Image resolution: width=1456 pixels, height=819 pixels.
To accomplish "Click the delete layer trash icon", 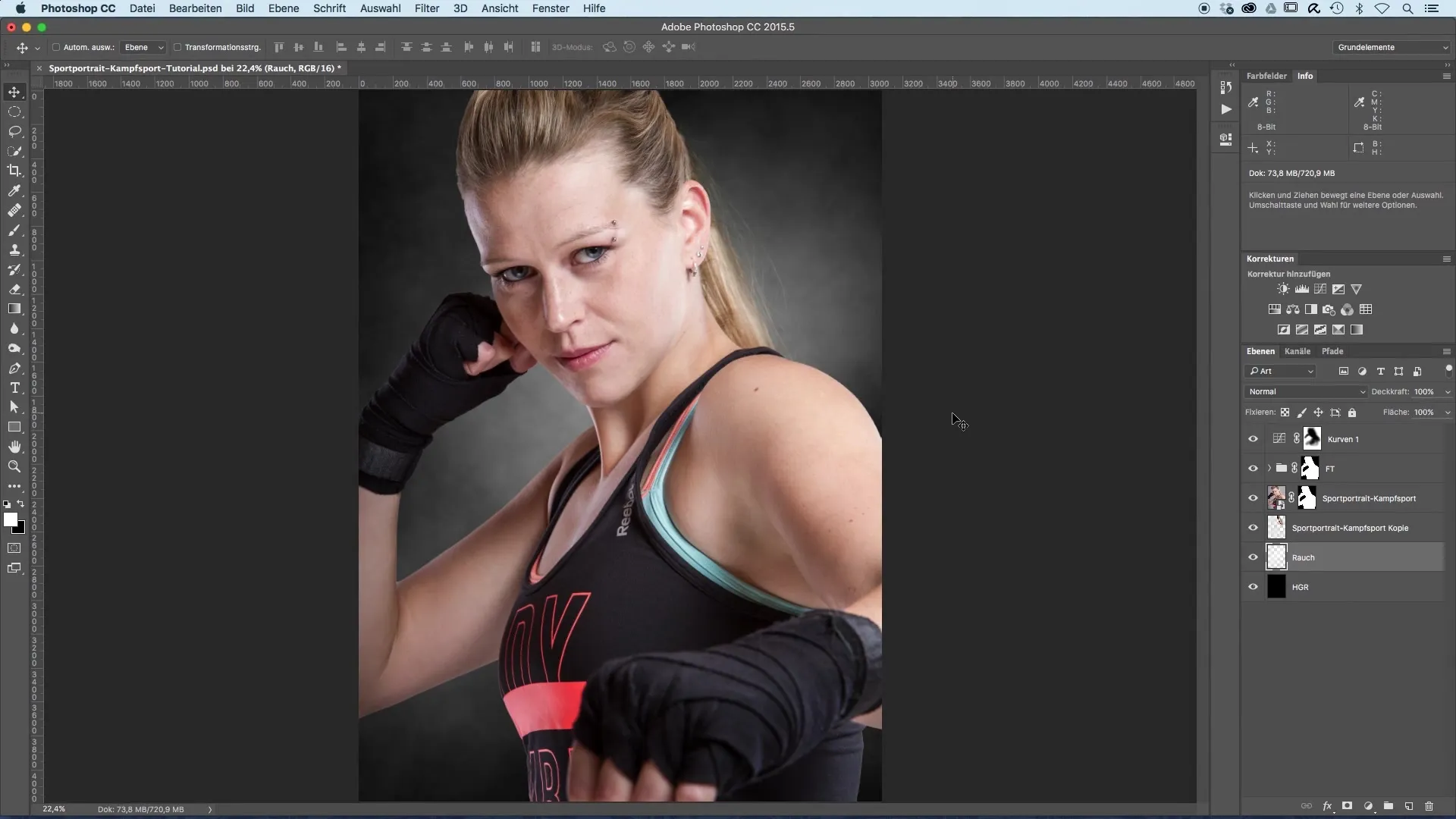I will (x=1429, y=806).
